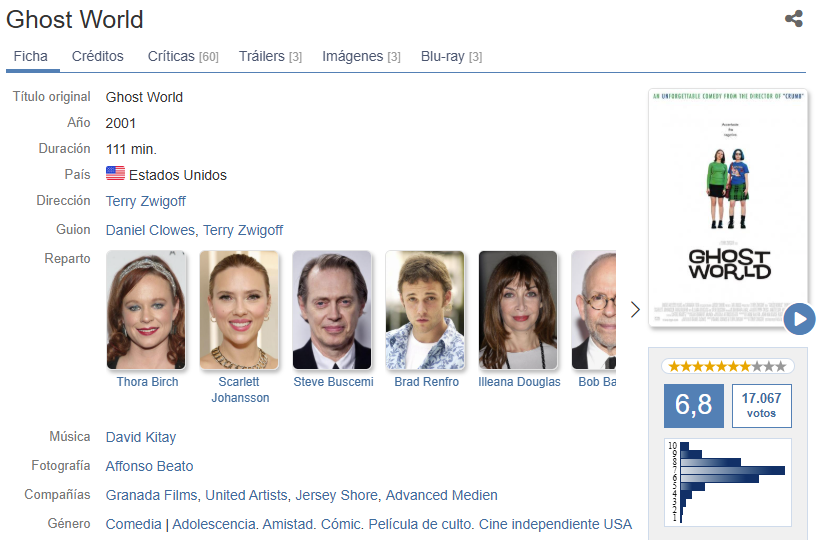
Task: Open the Críticas tab
Action: pyautogui.click(x=183, y=56)
